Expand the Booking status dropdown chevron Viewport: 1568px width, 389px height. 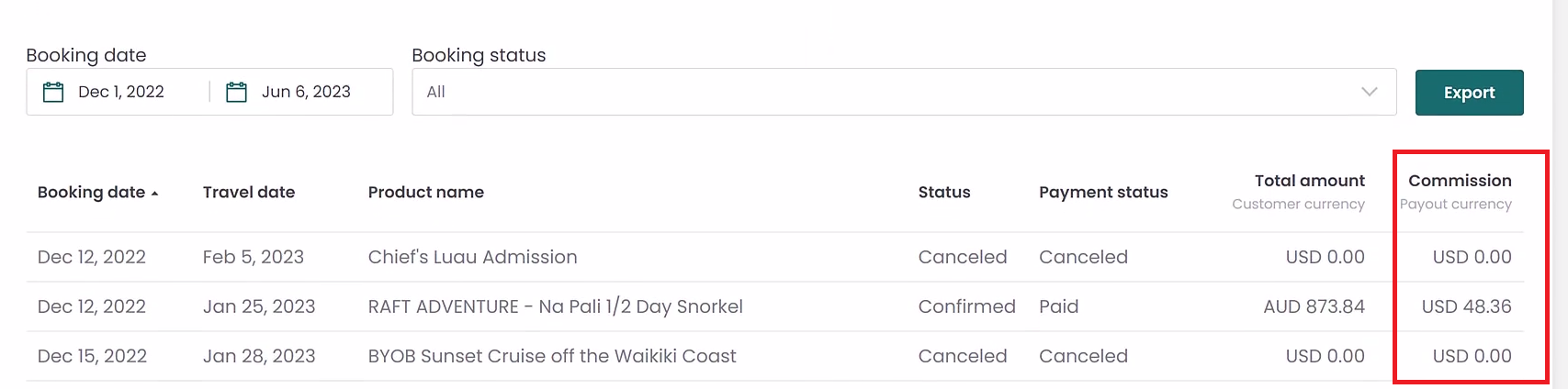(x=1369, y=92)
